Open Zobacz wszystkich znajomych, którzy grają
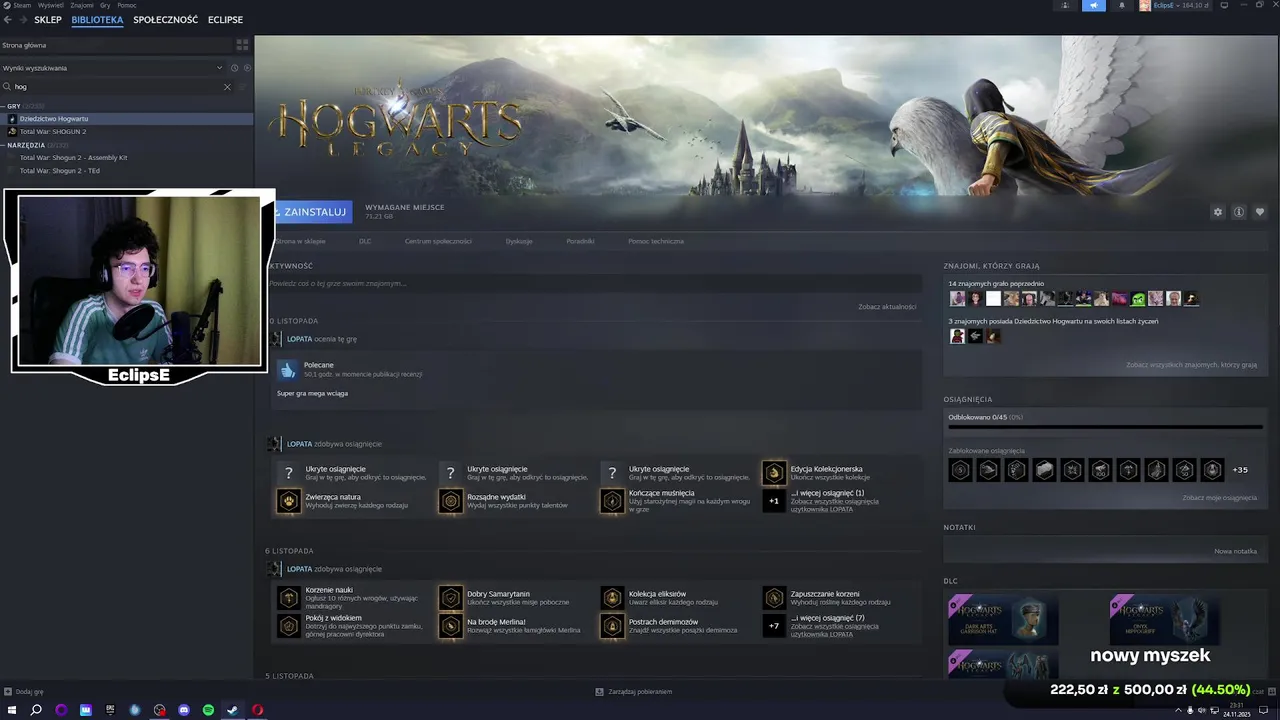 pos(1191,365)
